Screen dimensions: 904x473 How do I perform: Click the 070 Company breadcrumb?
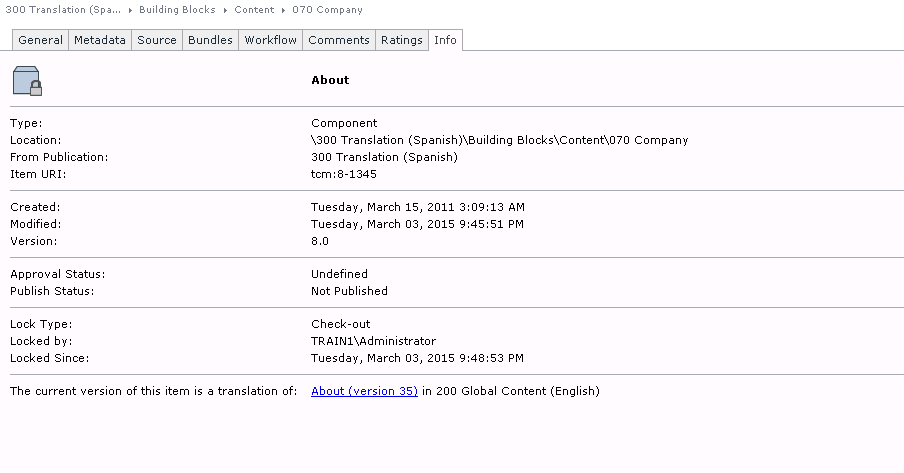click(328, 10)
